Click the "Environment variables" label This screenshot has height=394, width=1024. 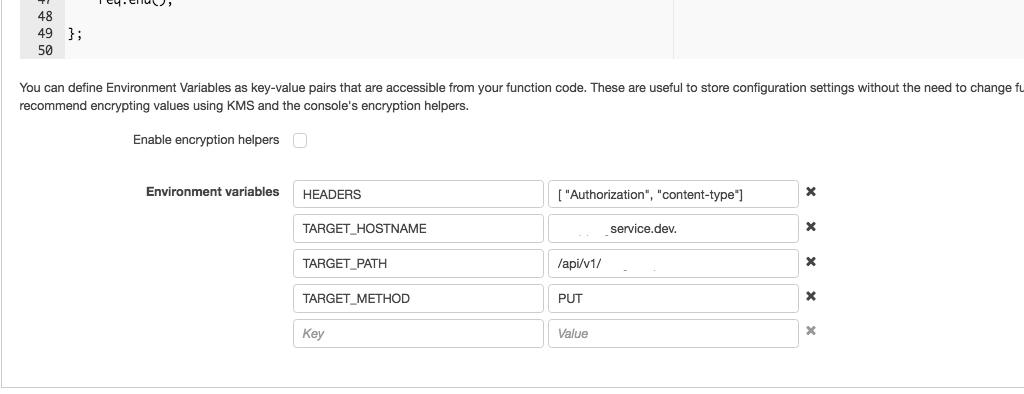(212, 191)
